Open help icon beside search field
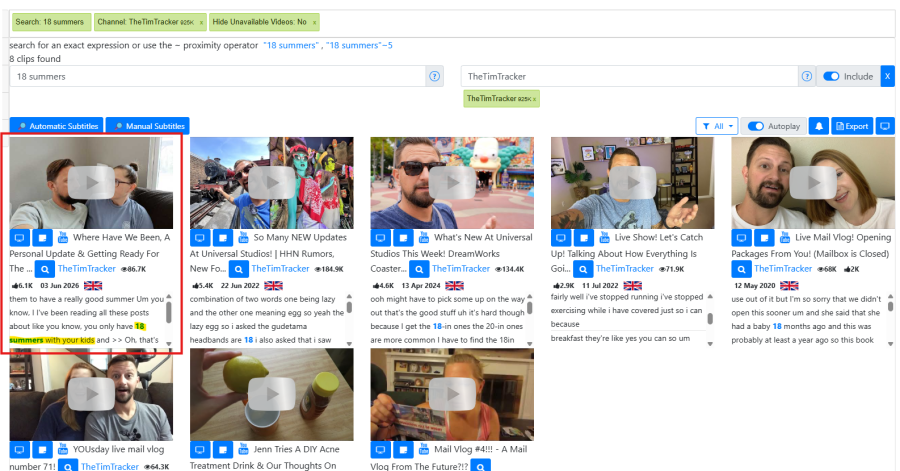The image size is (900, 471). pos(435,76)
